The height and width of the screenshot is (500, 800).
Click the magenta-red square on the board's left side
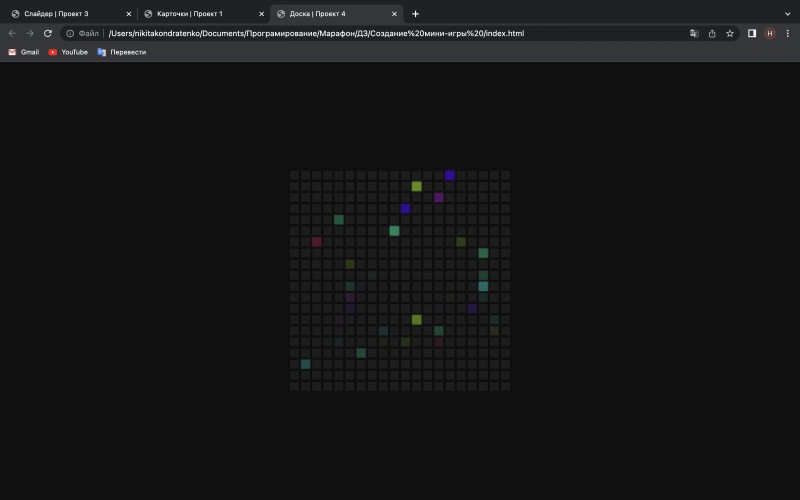(x=316, y=242)
